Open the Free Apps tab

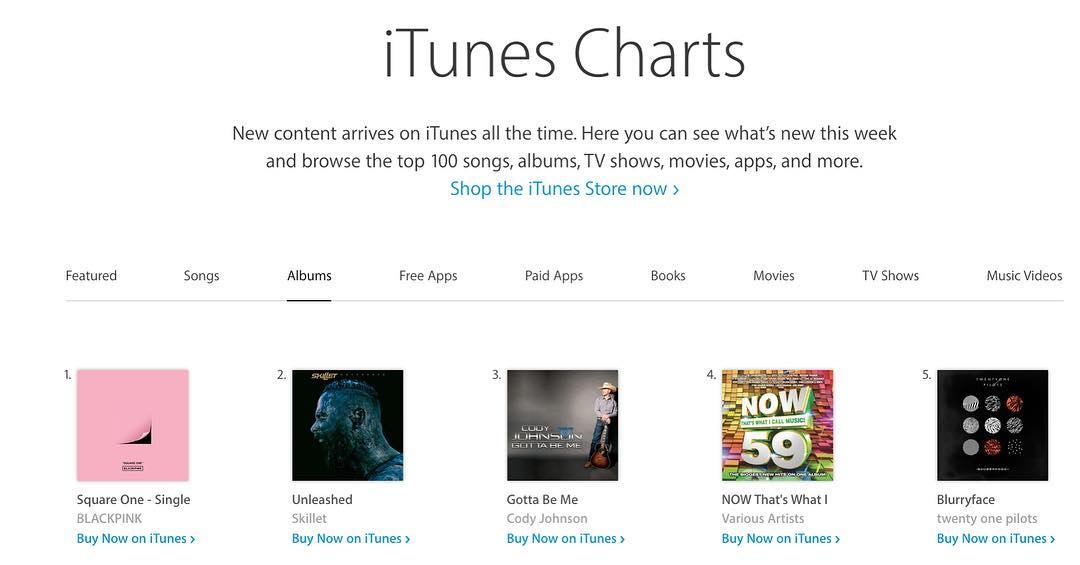coord(428,276)
